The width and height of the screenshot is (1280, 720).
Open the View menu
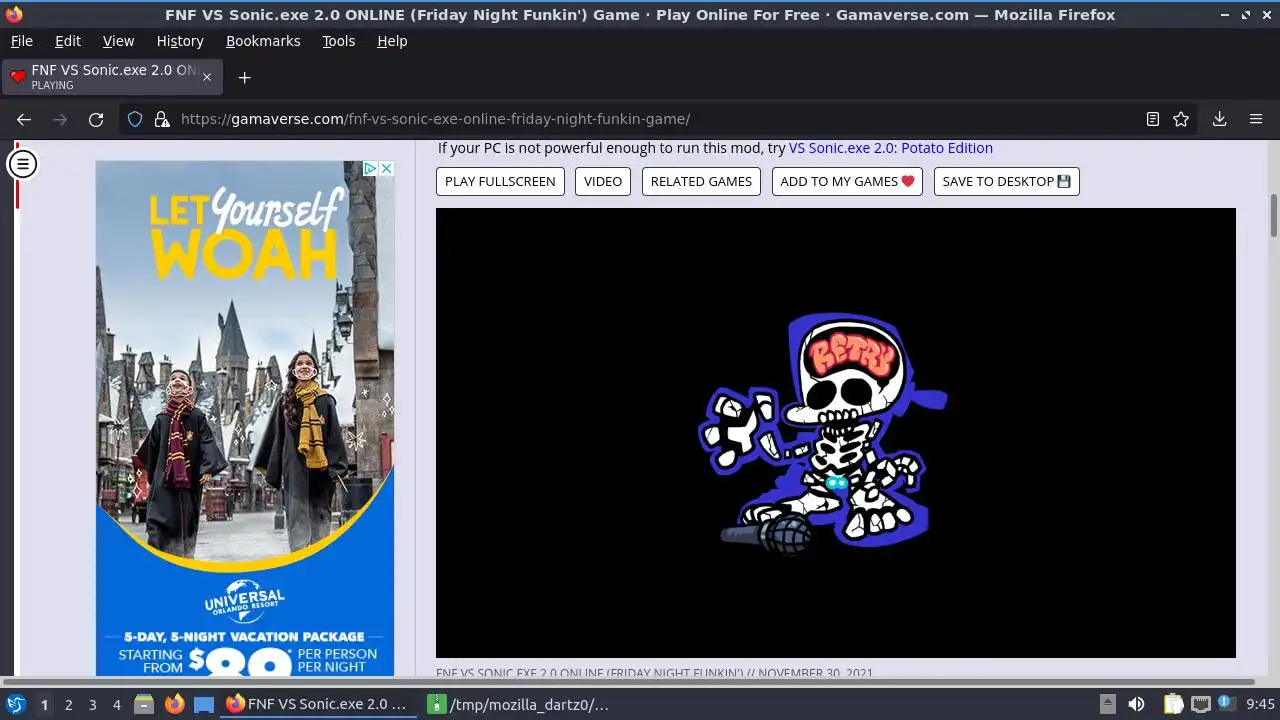pos(118,41)
